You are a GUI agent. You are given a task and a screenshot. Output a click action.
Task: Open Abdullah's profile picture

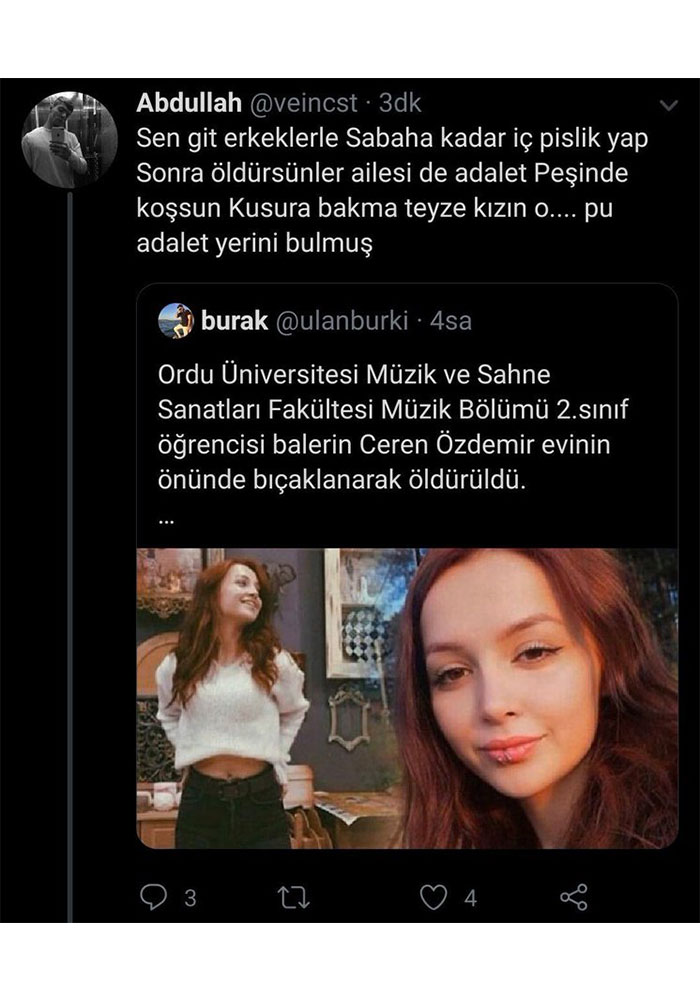(69, 140)
